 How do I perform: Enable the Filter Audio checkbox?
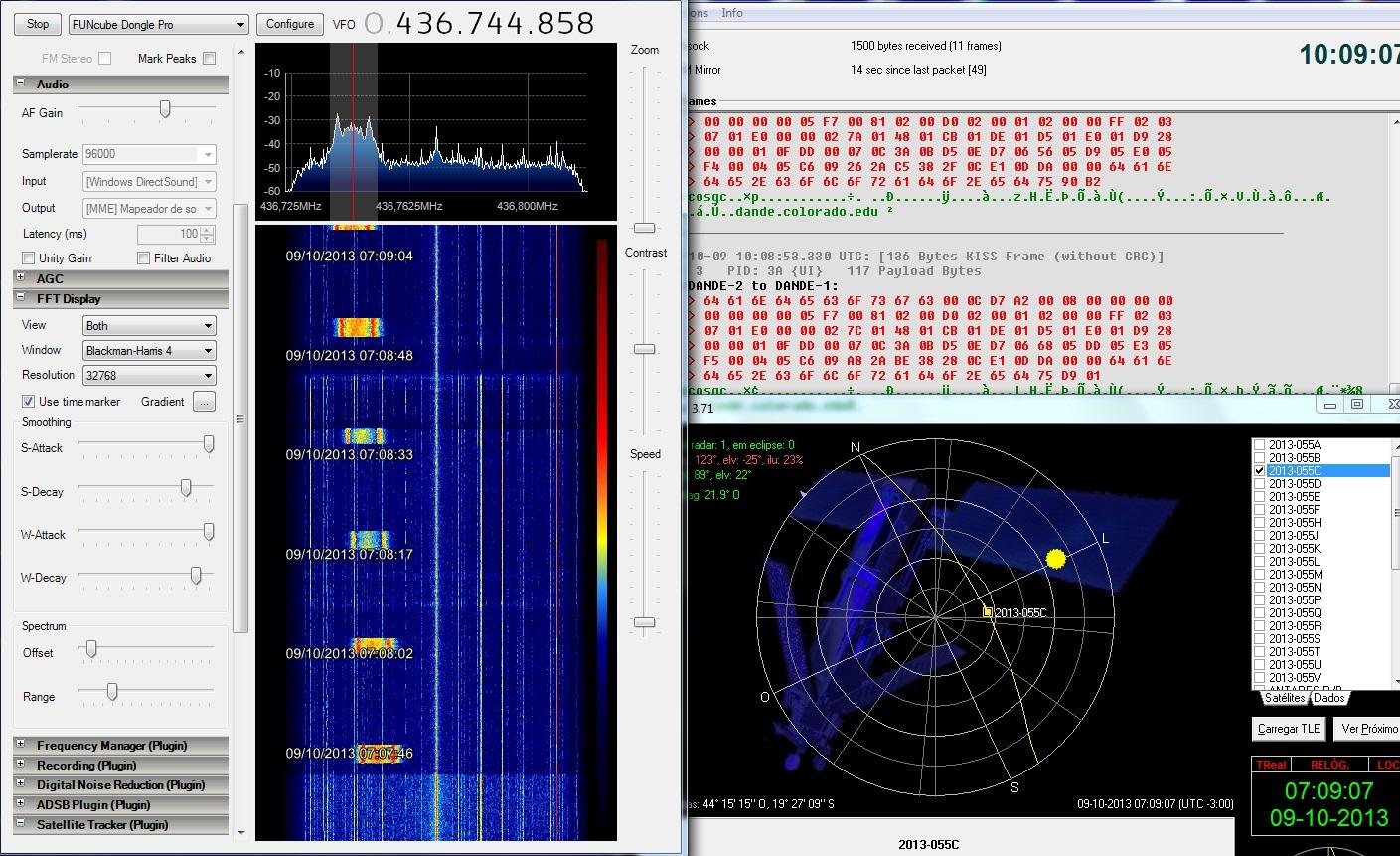(x=144, y=258)
